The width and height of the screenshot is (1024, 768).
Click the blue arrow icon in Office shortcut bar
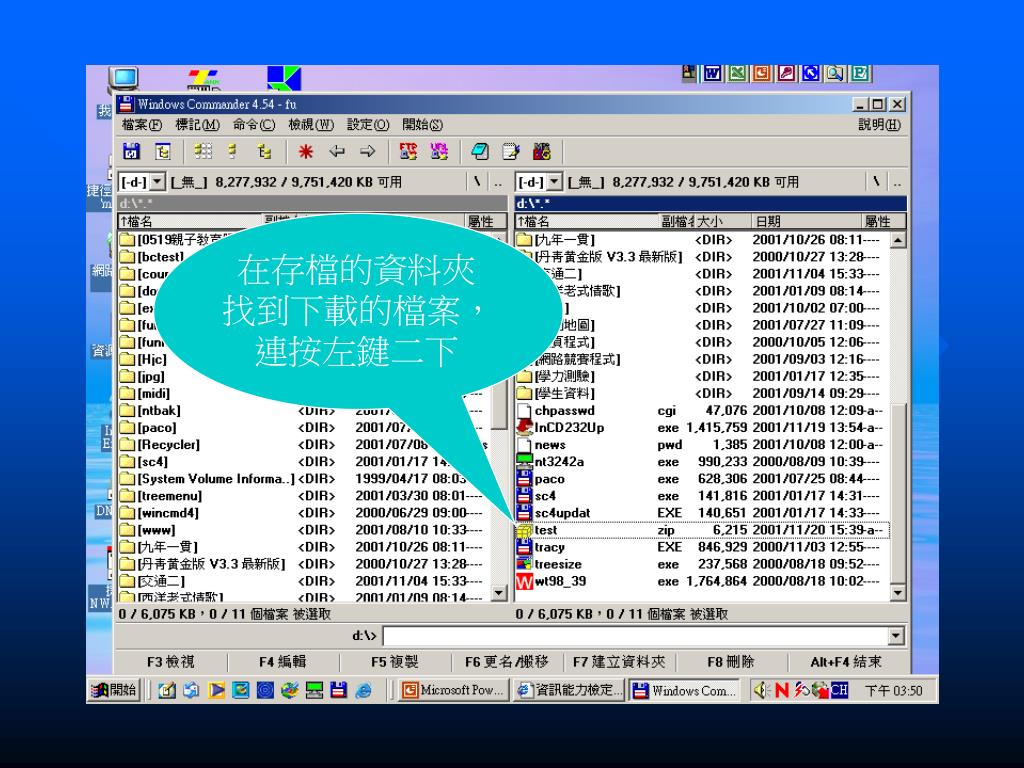click(x=810, y=73)
